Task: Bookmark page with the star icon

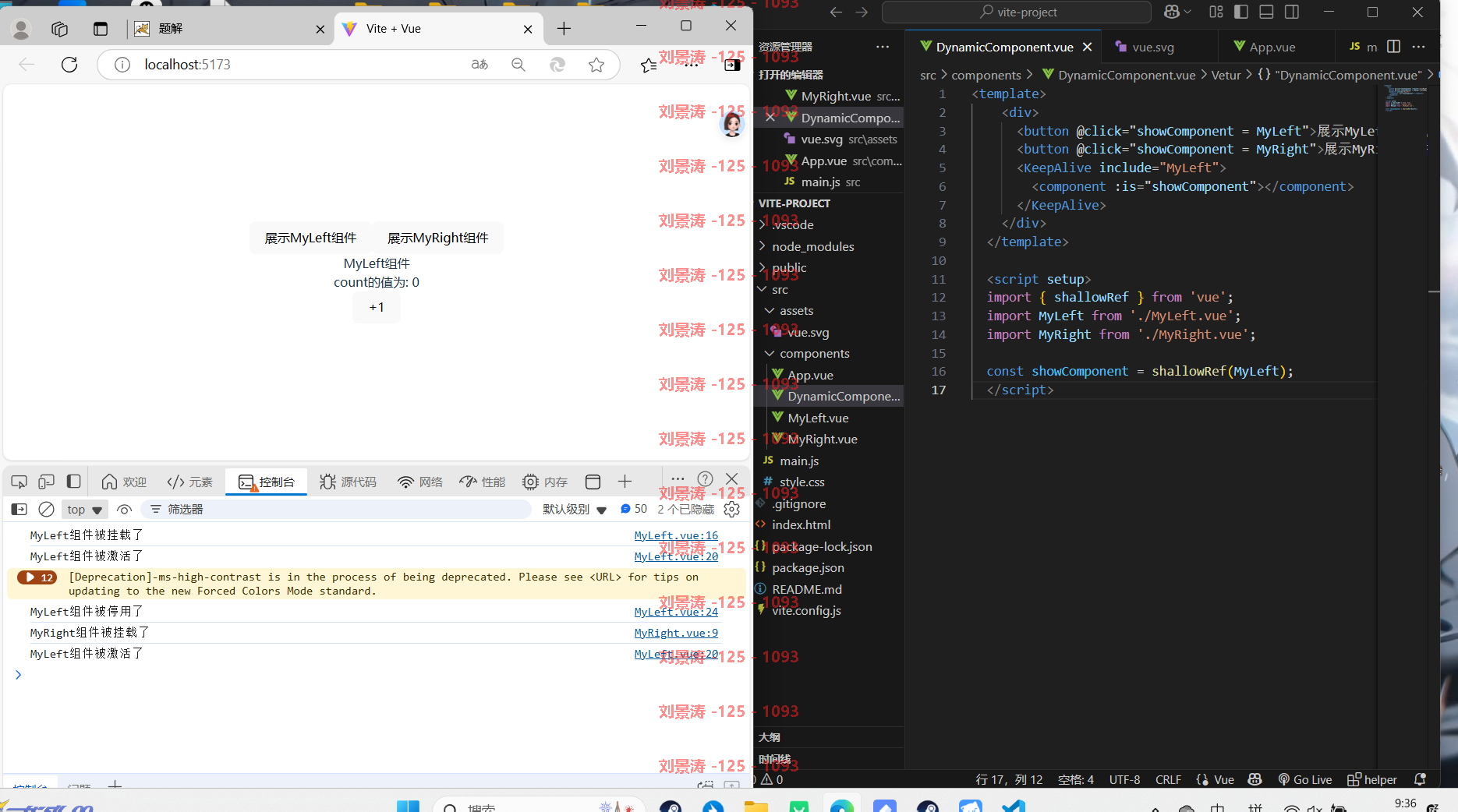Action: point(596,65)
